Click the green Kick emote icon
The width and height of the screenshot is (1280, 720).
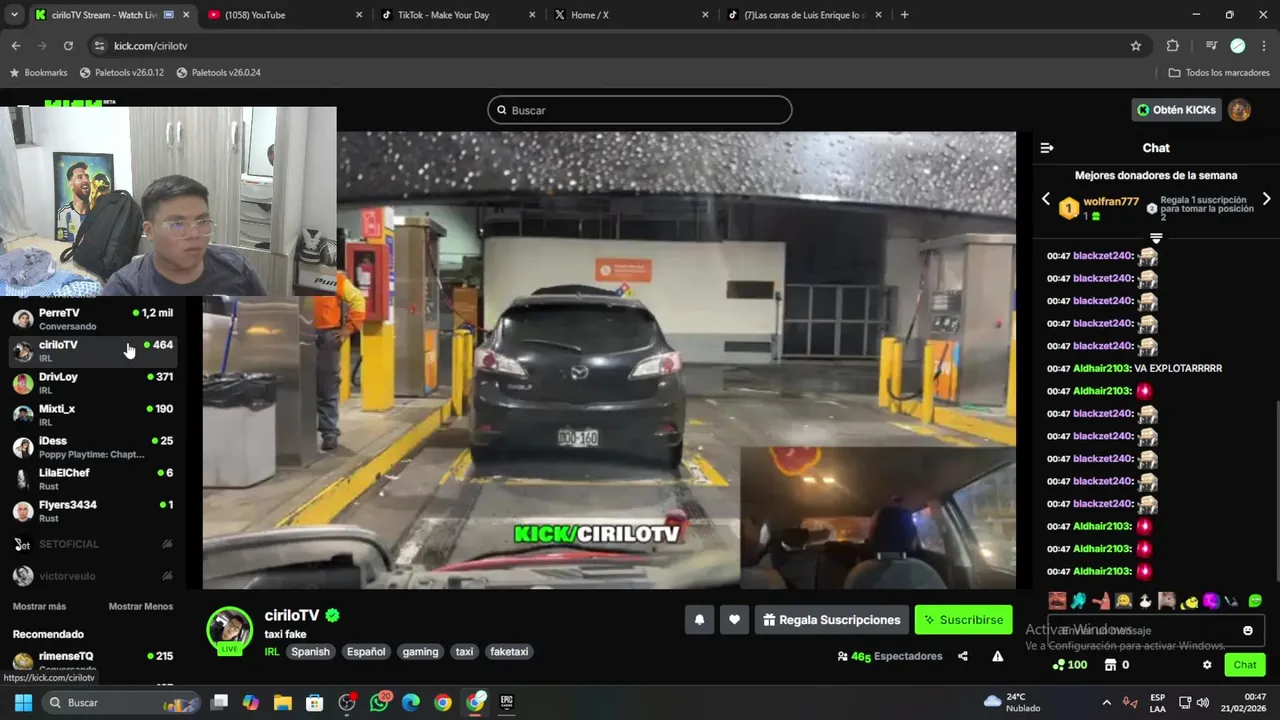point(1255,601)
